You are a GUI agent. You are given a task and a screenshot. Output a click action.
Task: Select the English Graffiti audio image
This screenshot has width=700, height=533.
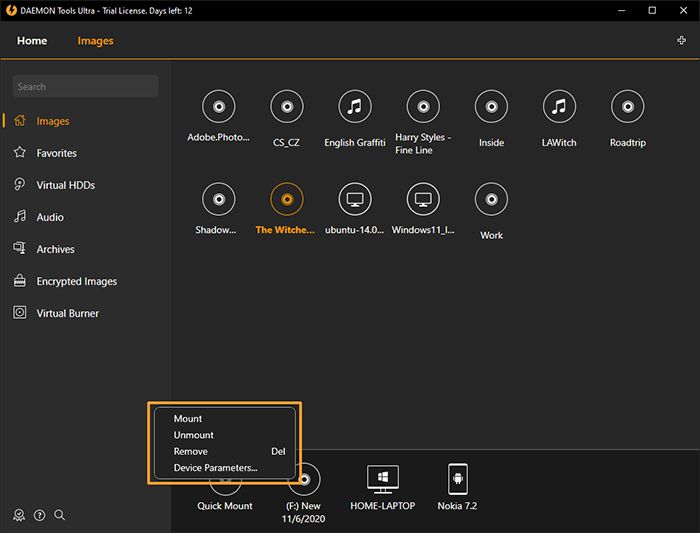[355, 107]
